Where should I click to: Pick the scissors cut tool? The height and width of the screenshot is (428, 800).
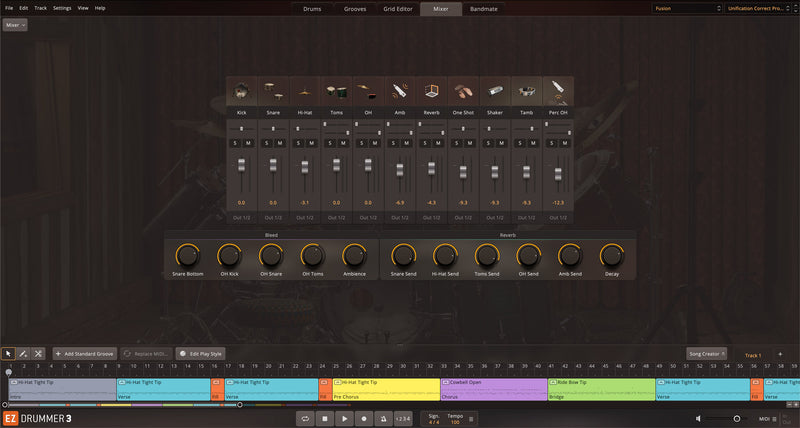coord(38,354)
